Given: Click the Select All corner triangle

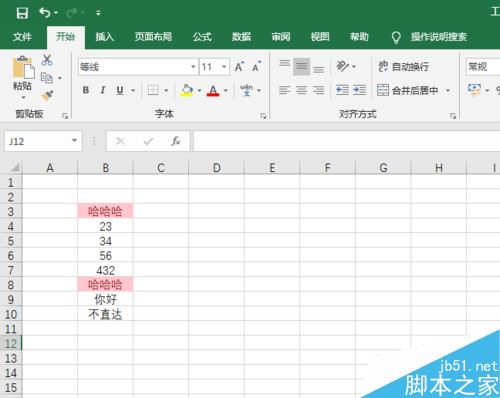Looking at the screenshot, I should (14, 167).
